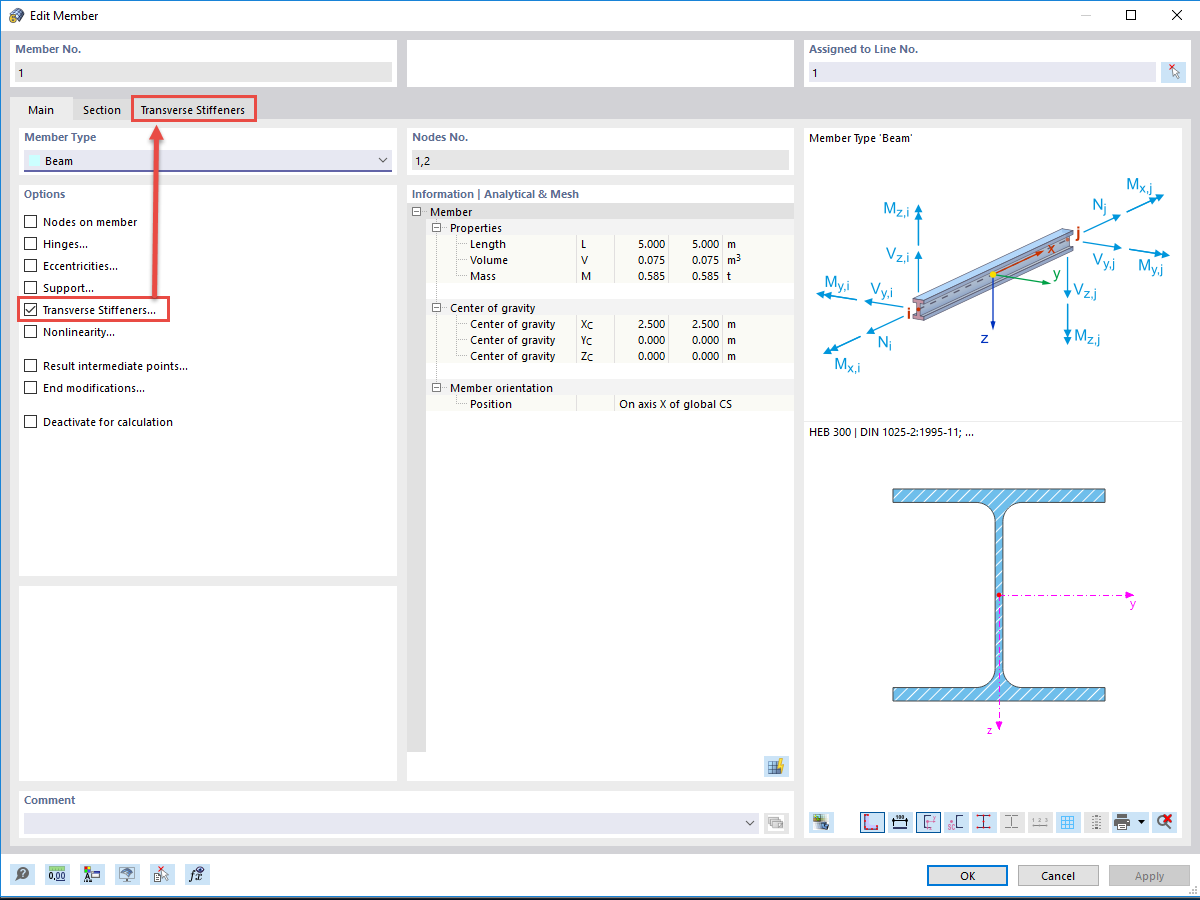1200x900 pixels.
Task: Switch to the Main tab
Action: [41, 110]
